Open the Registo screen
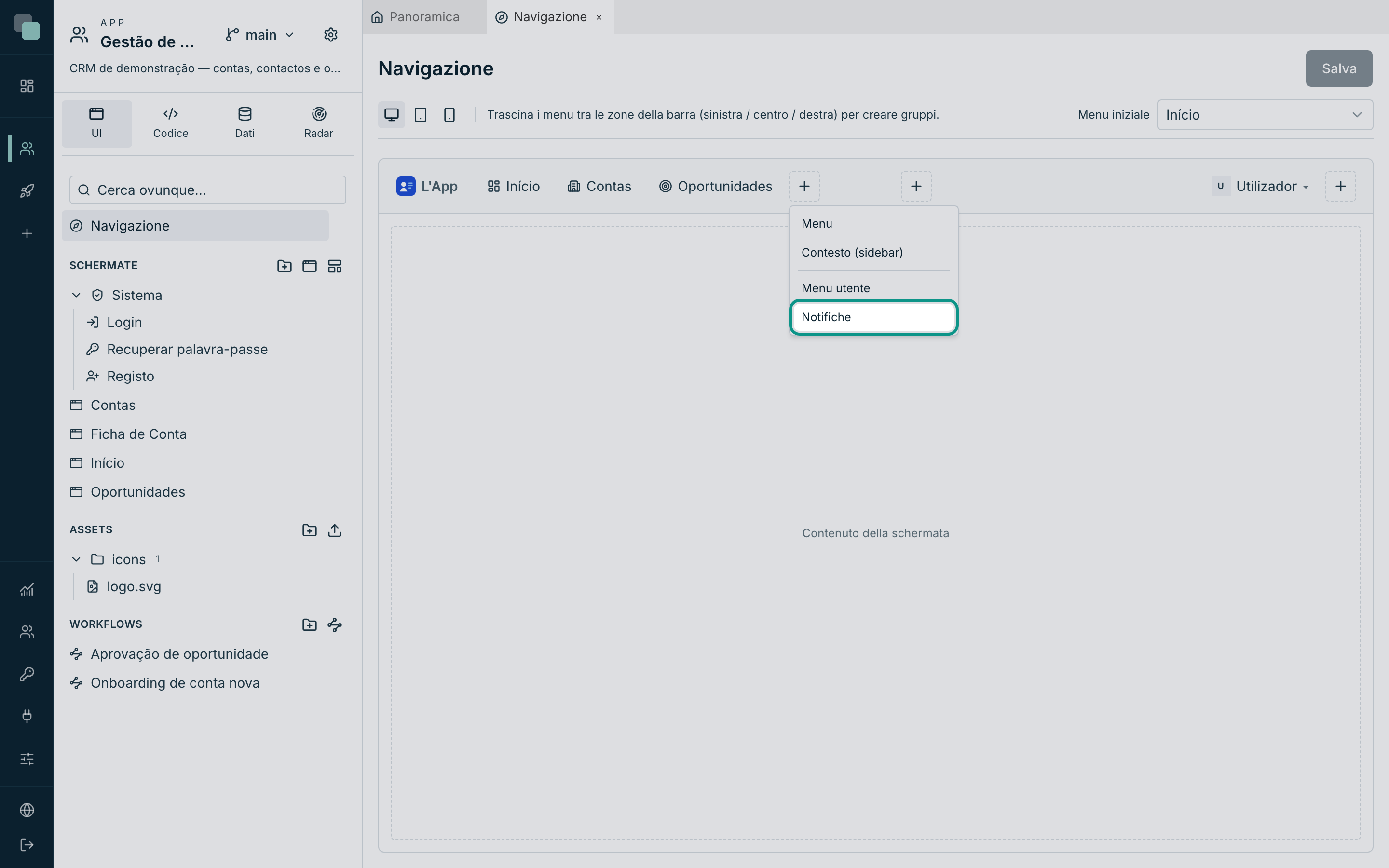The image size is (1389, 868). tap(121, 376)
